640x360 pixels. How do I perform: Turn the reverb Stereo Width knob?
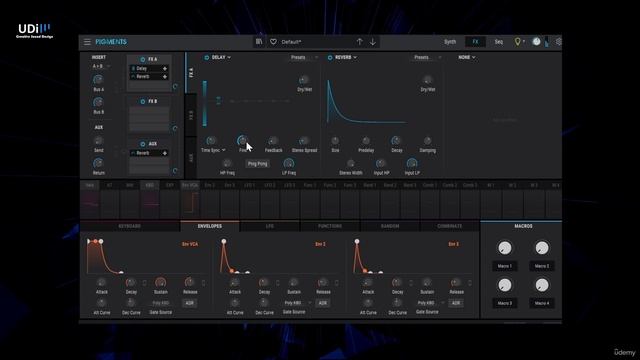(x=351, y=164)
